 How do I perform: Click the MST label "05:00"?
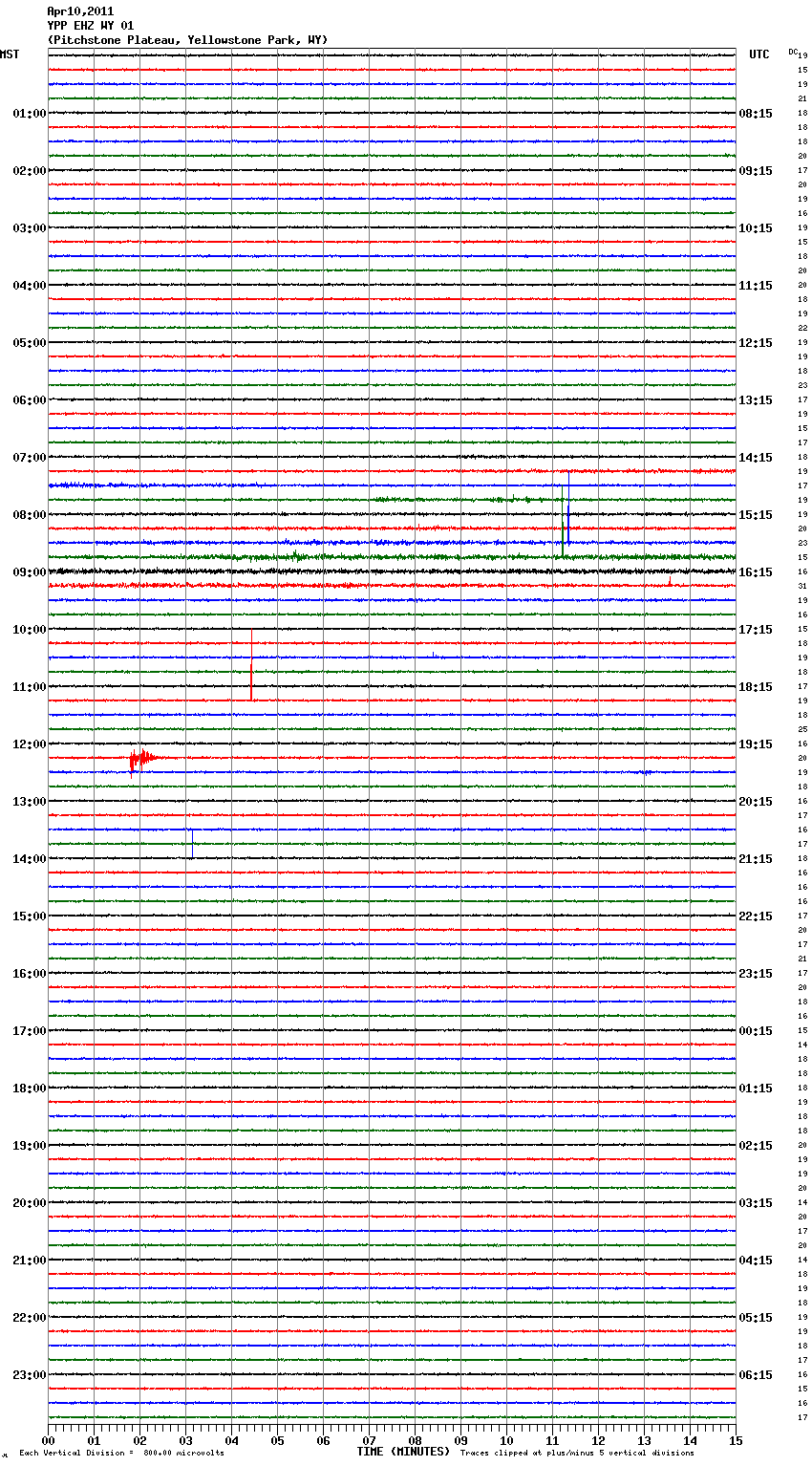[x=30, y=343]
